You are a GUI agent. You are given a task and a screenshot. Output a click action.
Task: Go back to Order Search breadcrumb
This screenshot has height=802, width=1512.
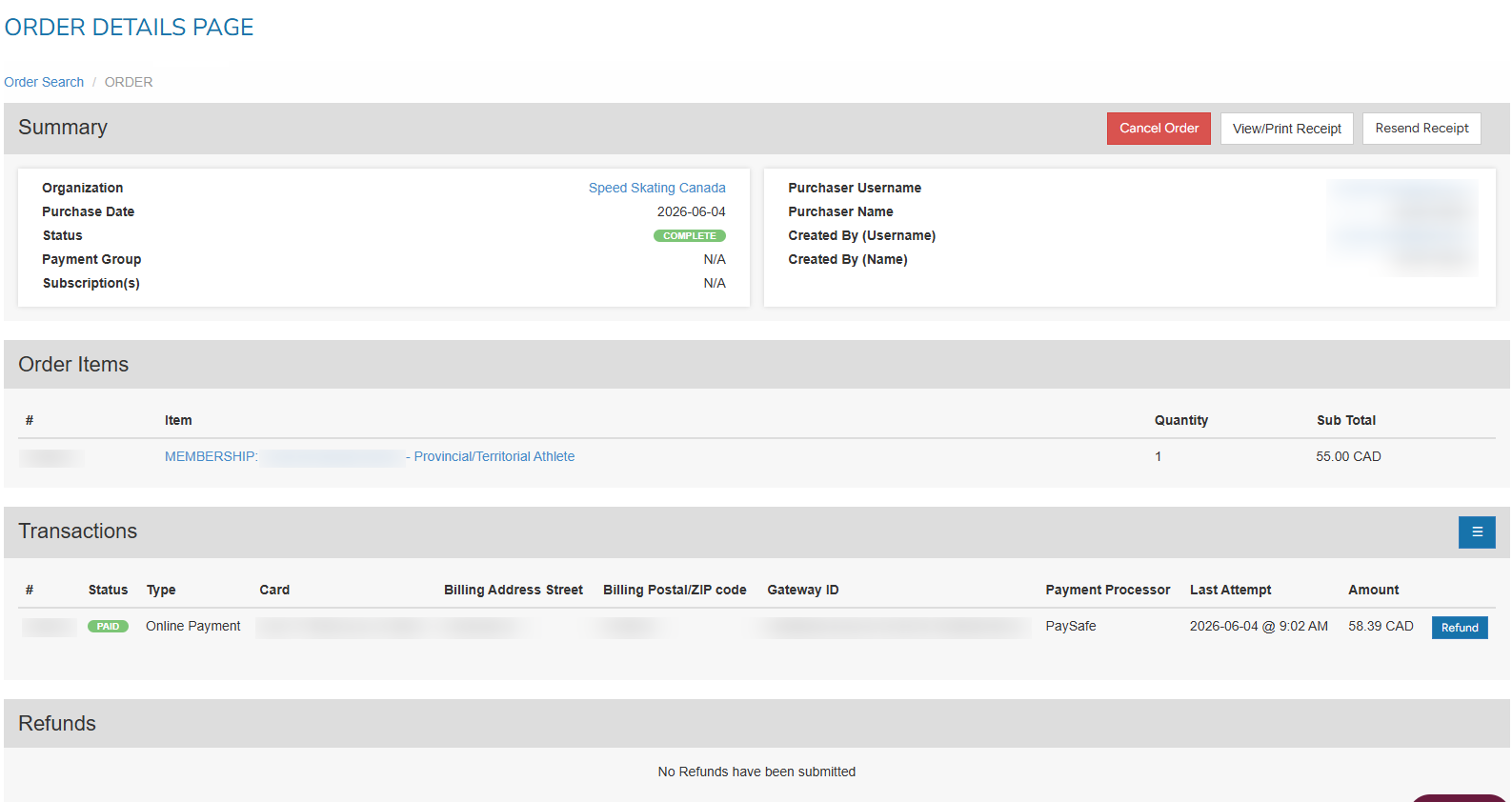tap(44, 82)
